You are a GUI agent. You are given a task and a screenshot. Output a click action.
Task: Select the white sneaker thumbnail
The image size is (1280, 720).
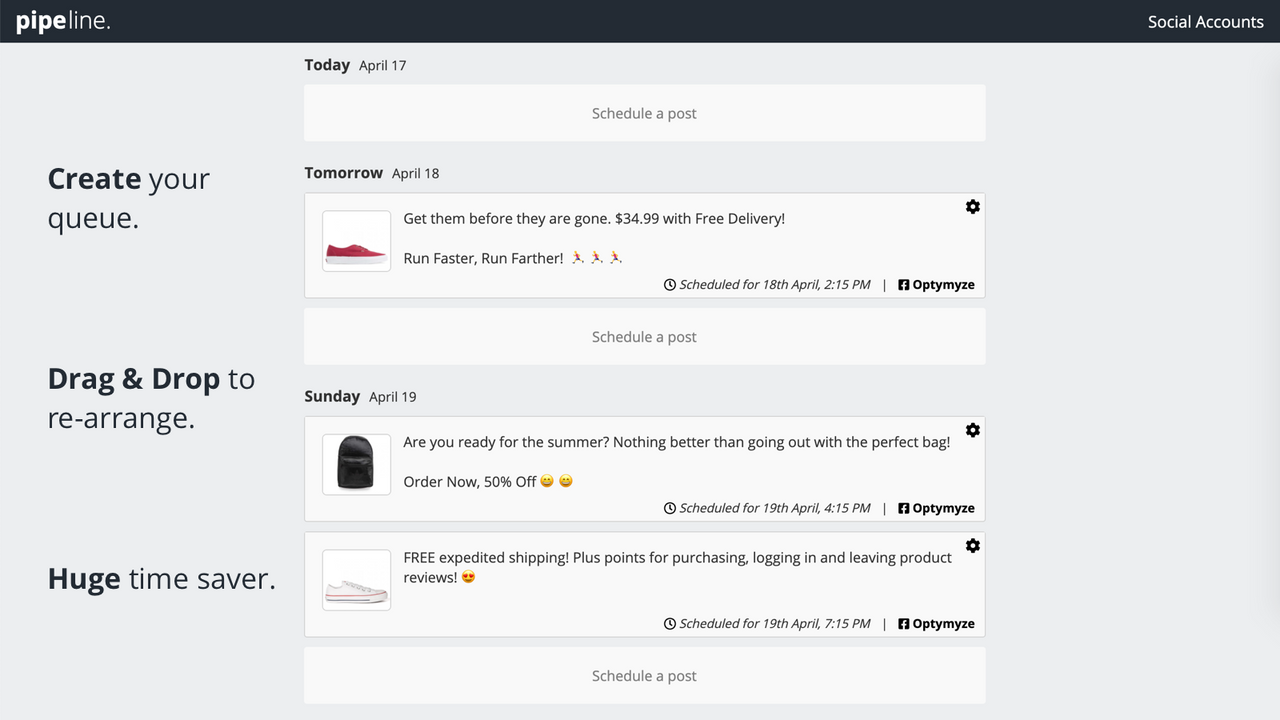point(357,580)
